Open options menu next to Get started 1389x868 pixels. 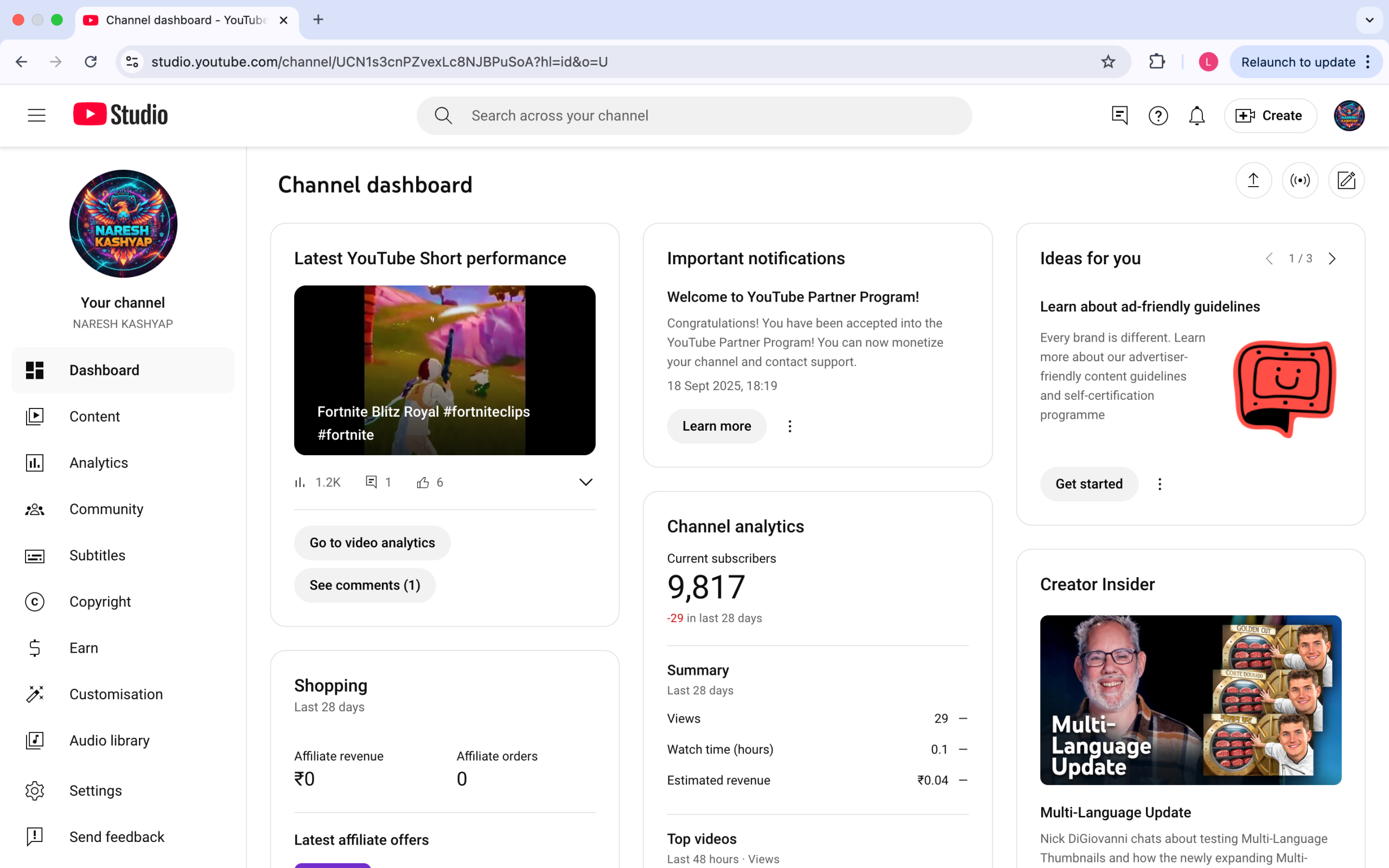tap(1159, 484)
